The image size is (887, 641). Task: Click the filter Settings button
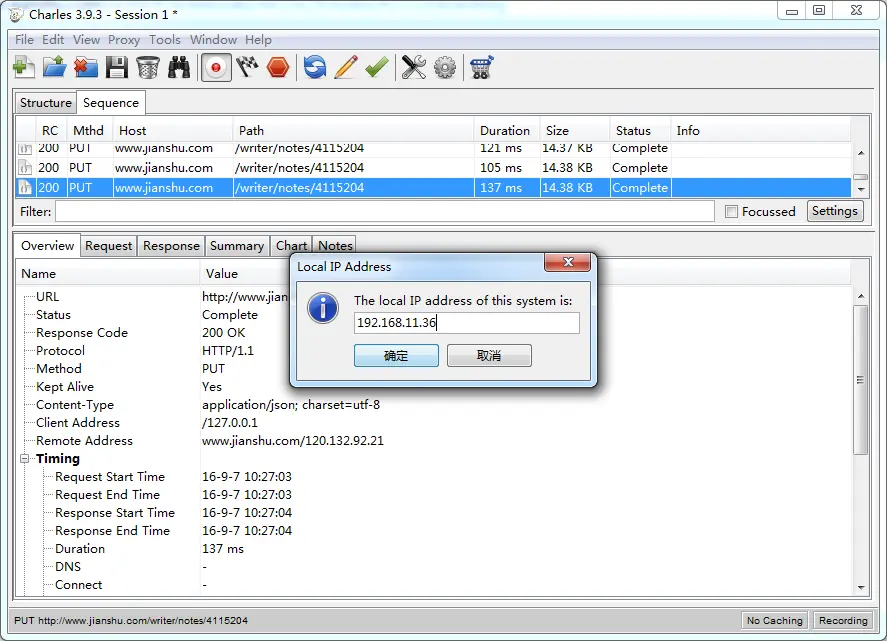tap(835, 211)
